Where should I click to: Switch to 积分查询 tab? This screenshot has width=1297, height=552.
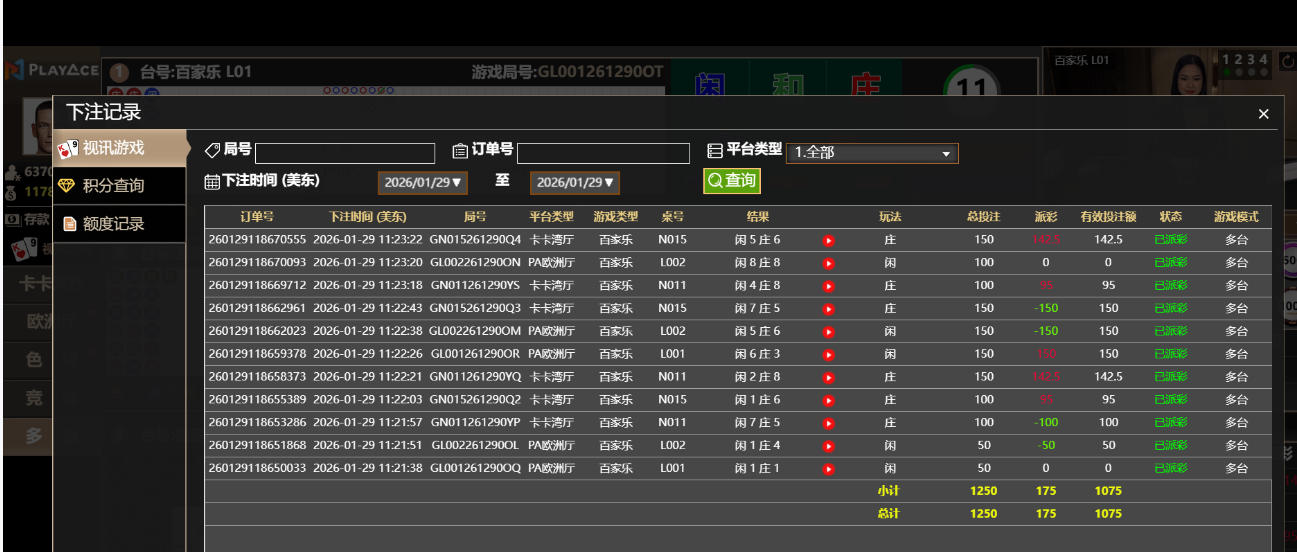(120, 186)
